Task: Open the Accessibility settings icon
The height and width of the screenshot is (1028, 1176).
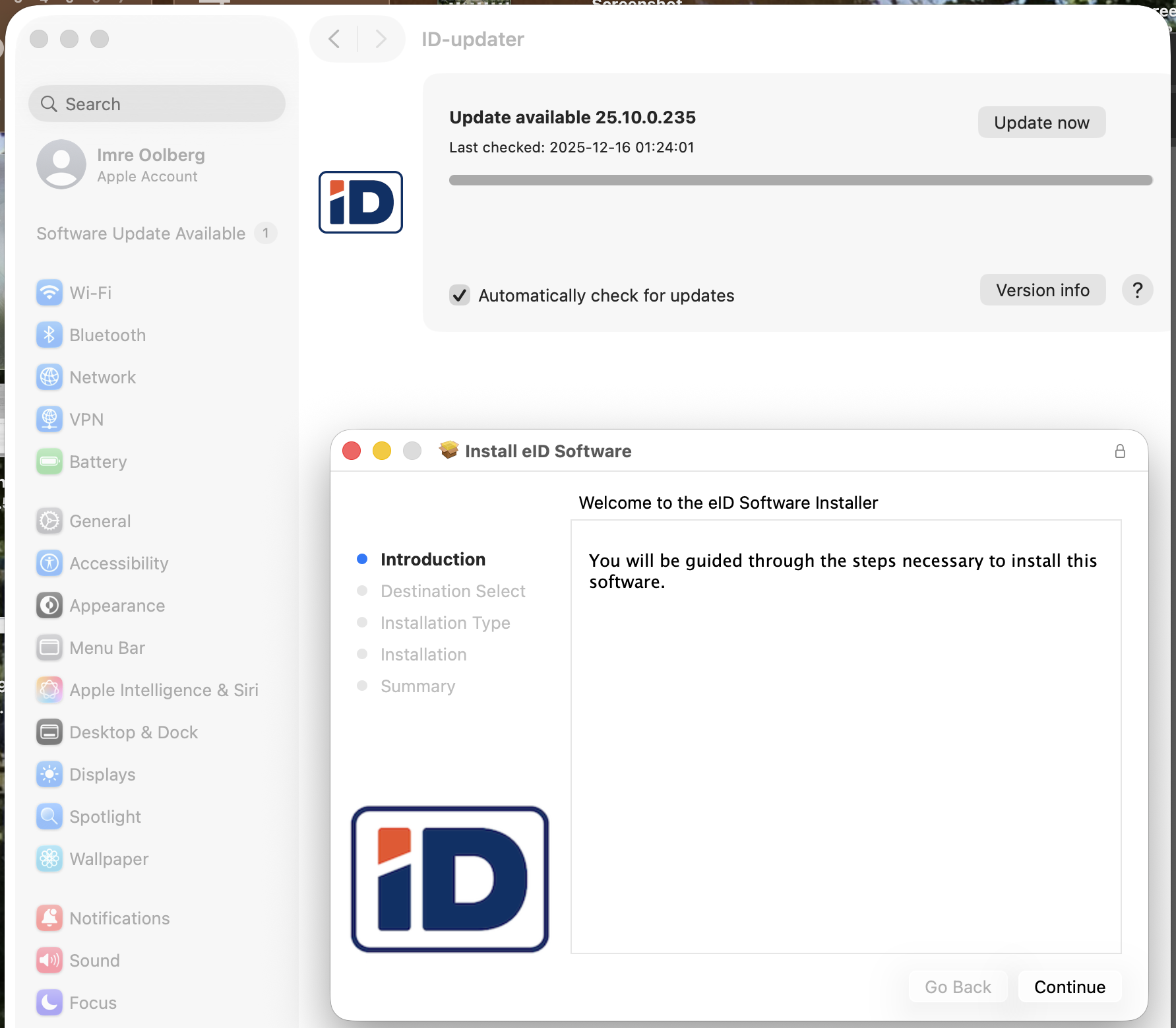Action: point(49,563)
